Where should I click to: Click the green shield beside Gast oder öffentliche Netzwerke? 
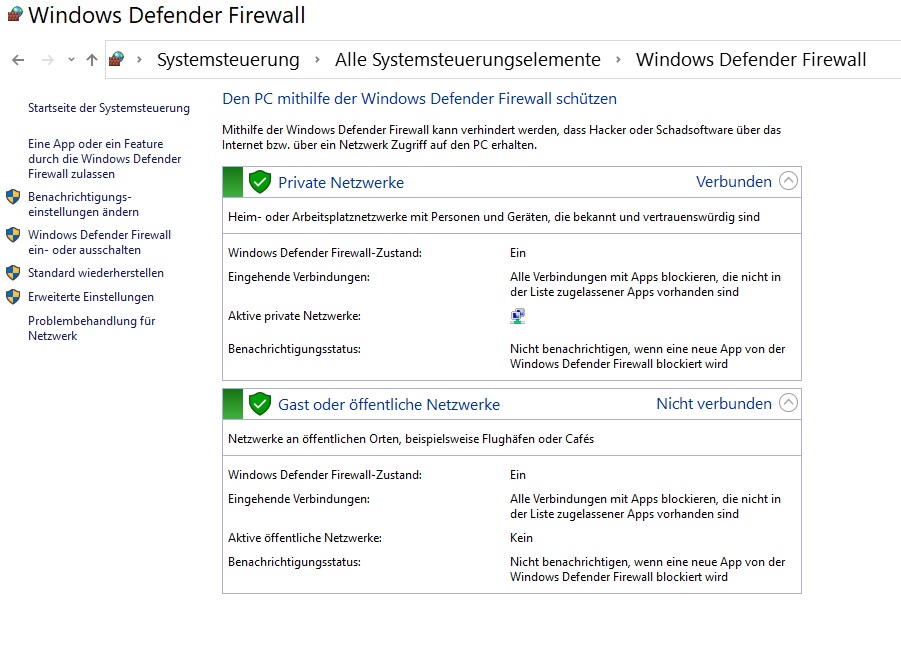click(260, 404)
